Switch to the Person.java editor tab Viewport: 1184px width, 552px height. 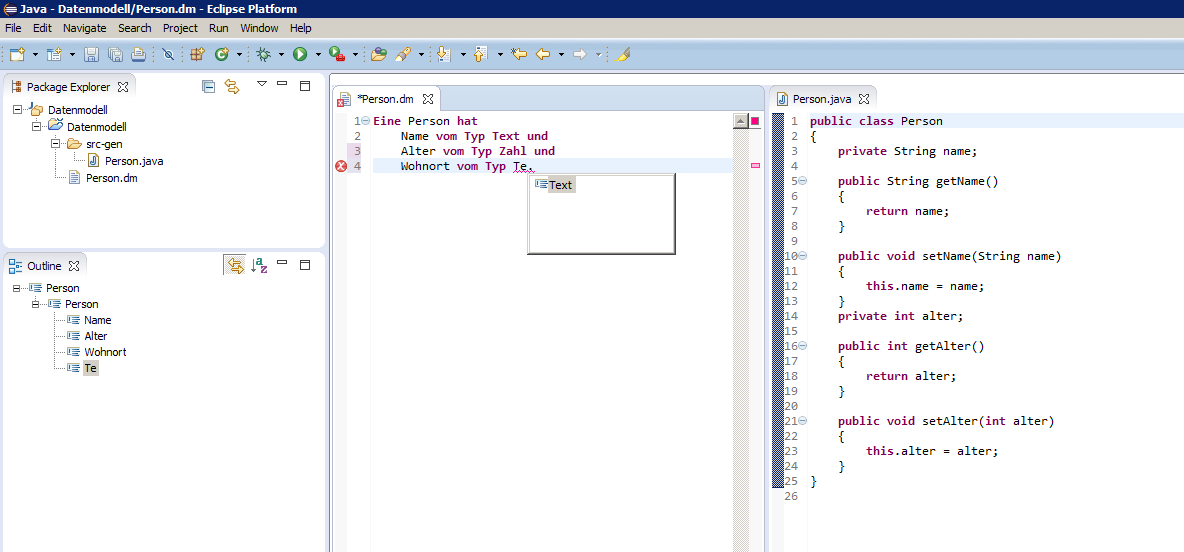click(x=821, y=99)
